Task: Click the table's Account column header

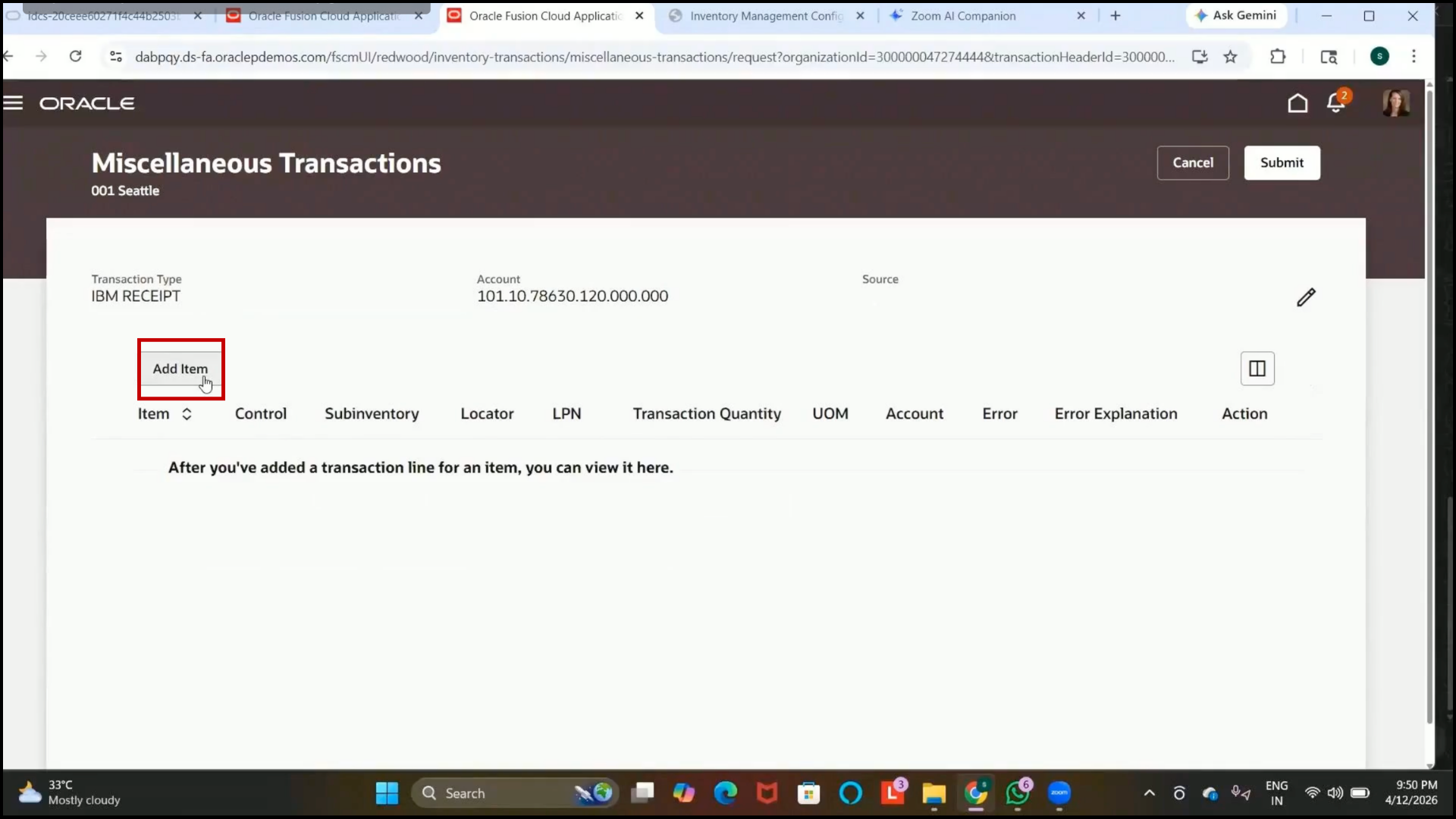Action: tap(915, 414)
